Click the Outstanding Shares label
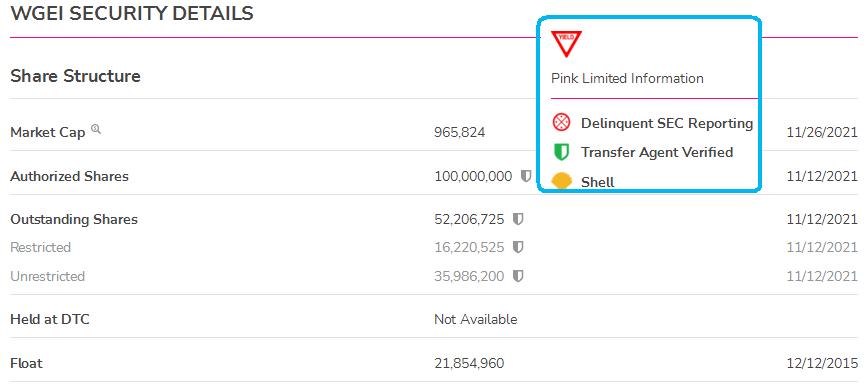Viewport: 867px width, 391px height. (x=74, y=220)
